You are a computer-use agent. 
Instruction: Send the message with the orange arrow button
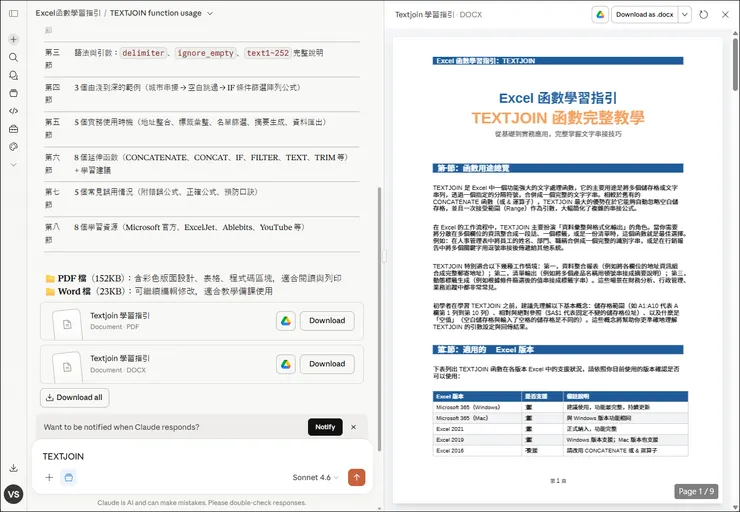tap(356, 477)
